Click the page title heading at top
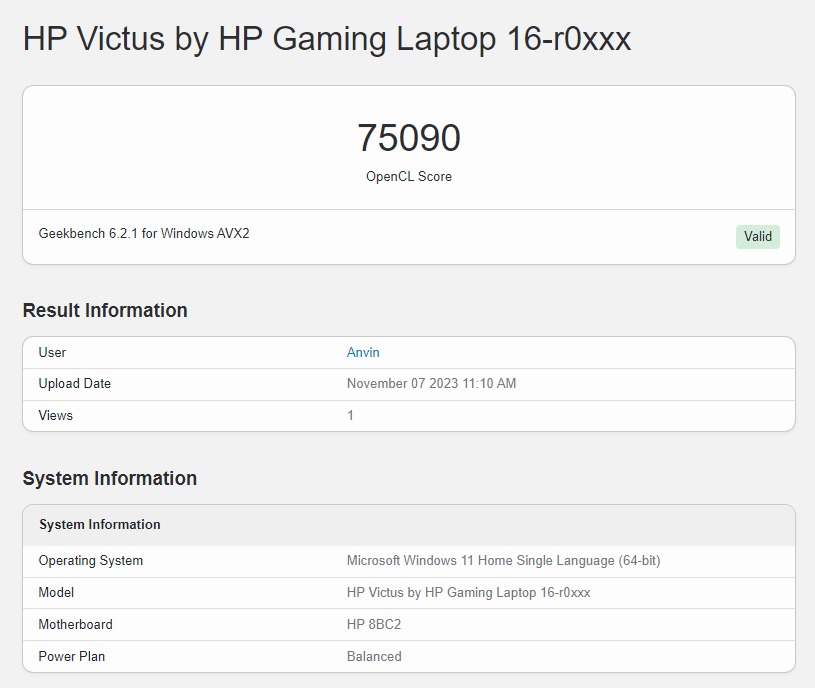 click(326, 40)
